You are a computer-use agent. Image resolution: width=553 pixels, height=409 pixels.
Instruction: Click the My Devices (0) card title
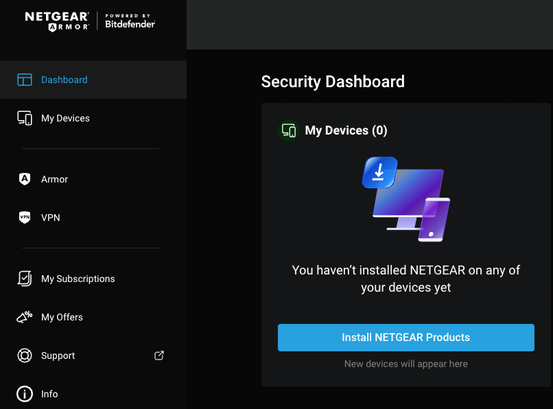(x=346, y=130)
